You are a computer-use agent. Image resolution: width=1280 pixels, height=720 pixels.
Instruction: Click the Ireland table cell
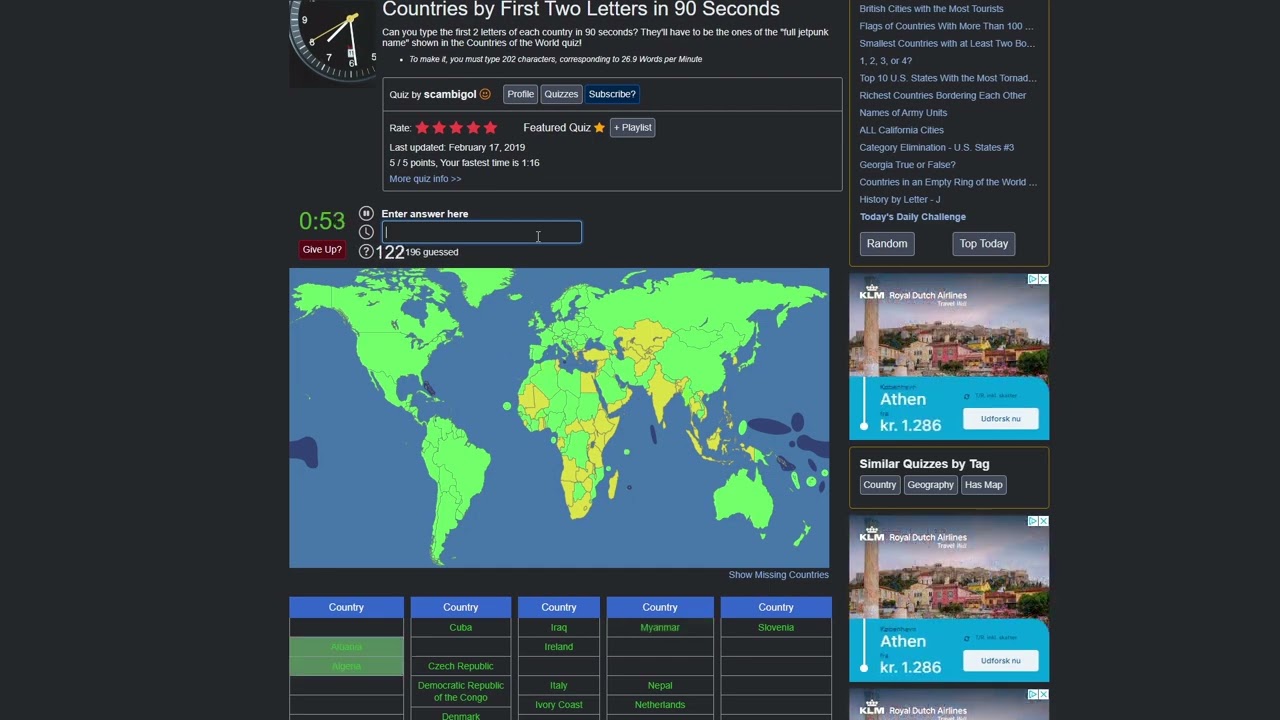[559, 647]
